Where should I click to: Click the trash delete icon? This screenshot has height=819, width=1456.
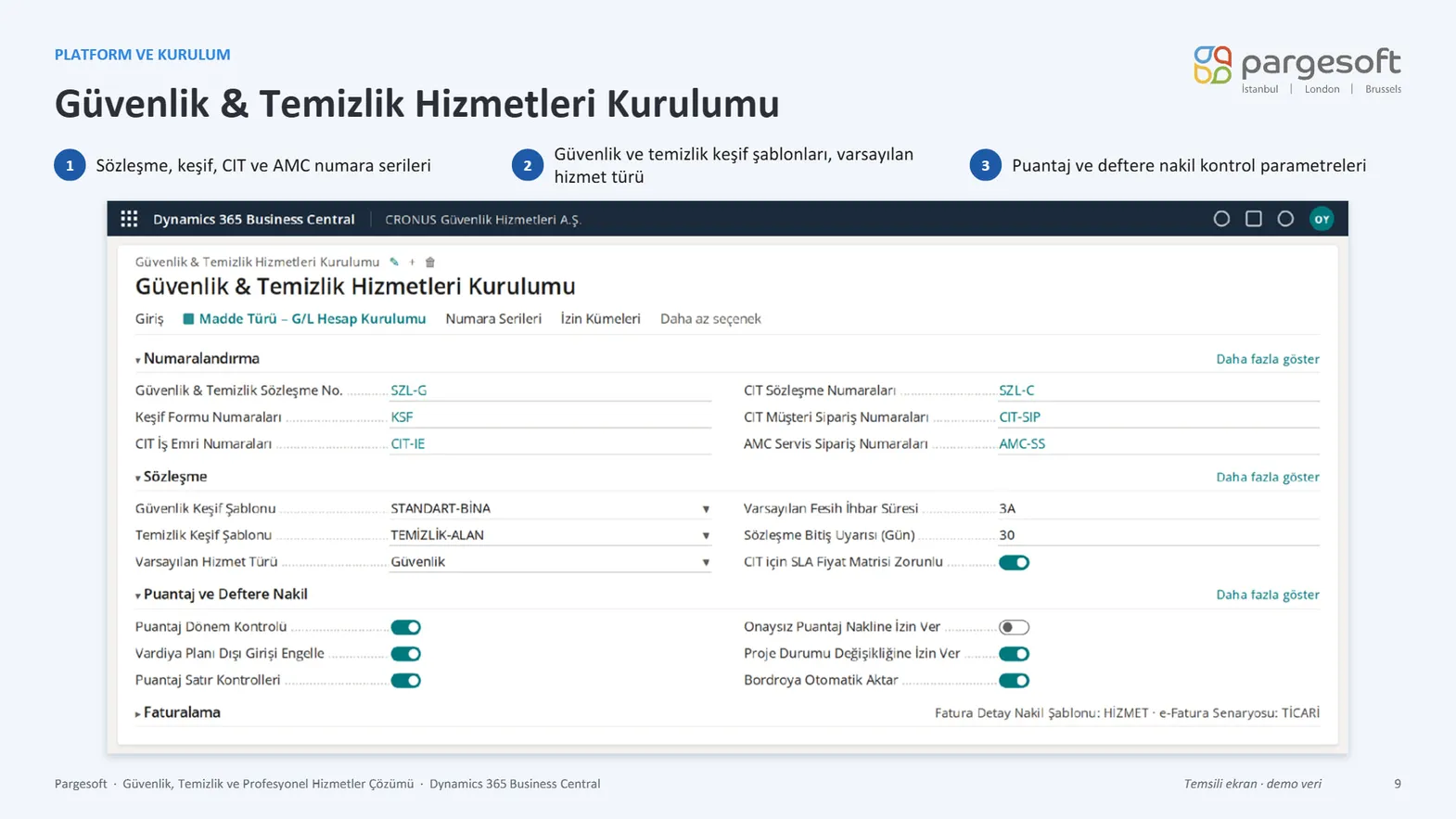tap(430, 262)
